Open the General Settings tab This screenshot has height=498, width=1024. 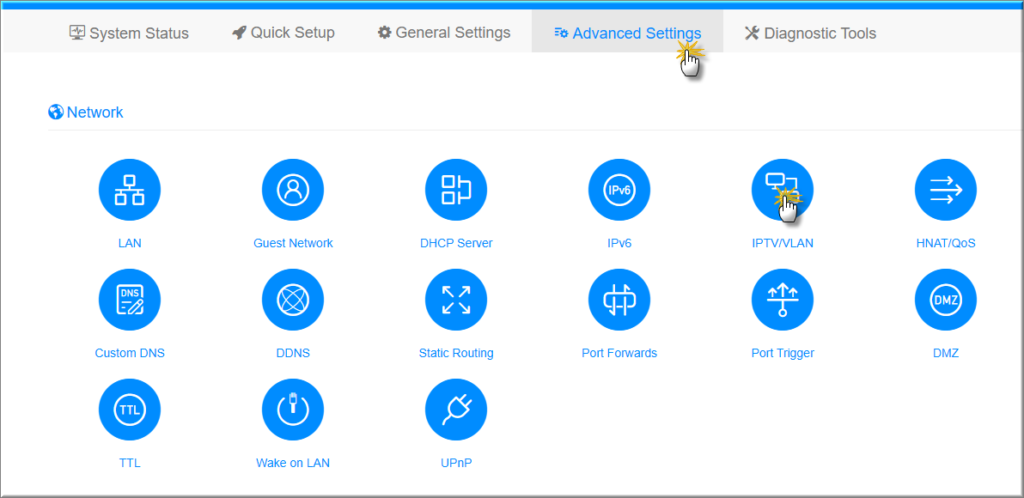444,33
